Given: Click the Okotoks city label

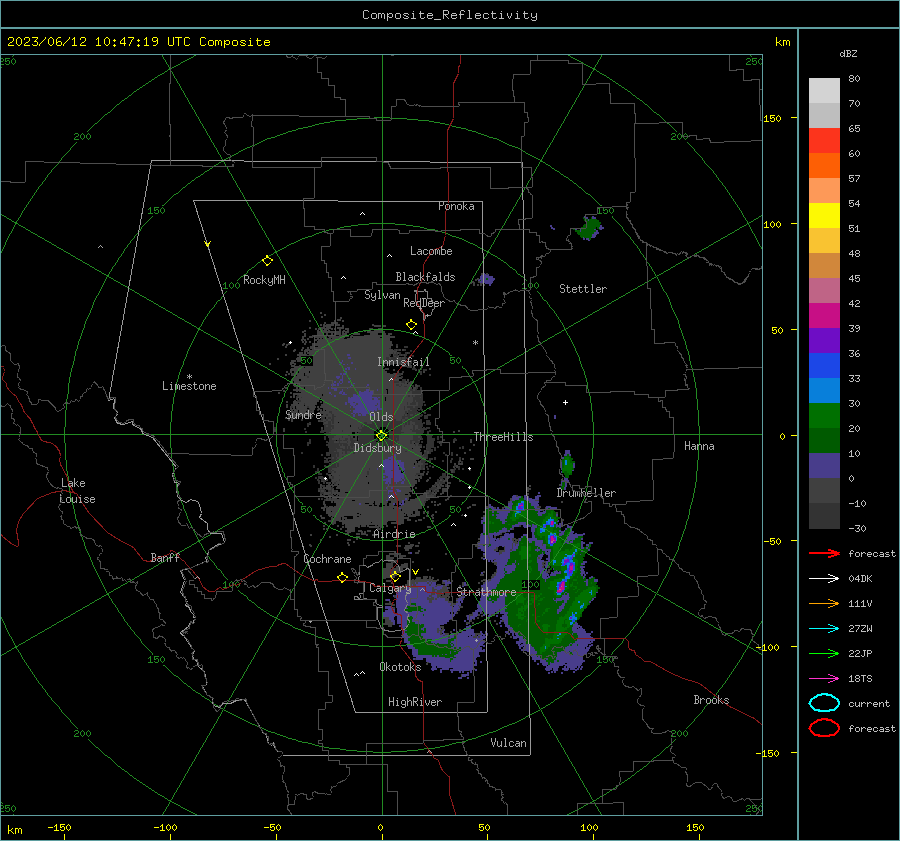Looking at the screenshot, I should pos(400,667).
